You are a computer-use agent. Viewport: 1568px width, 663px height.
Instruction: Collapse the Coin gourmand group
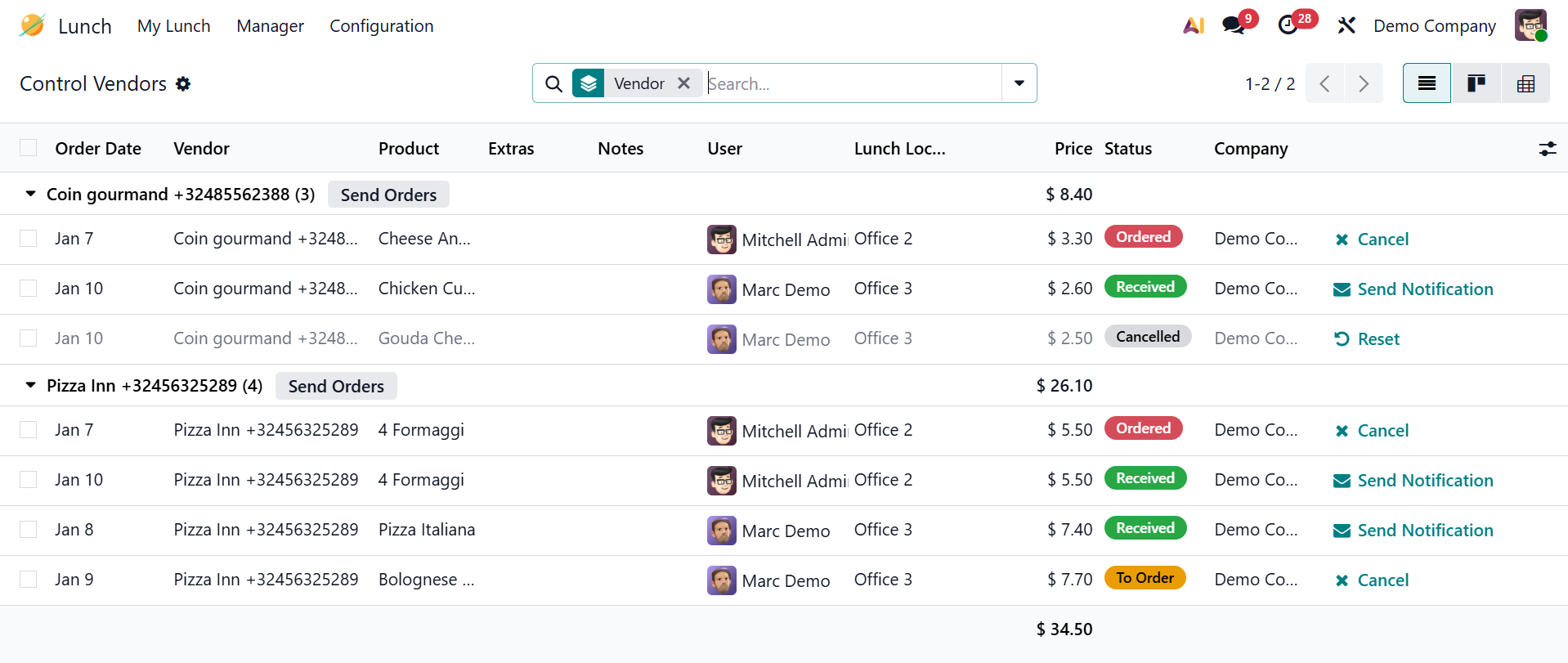(30, 195)
